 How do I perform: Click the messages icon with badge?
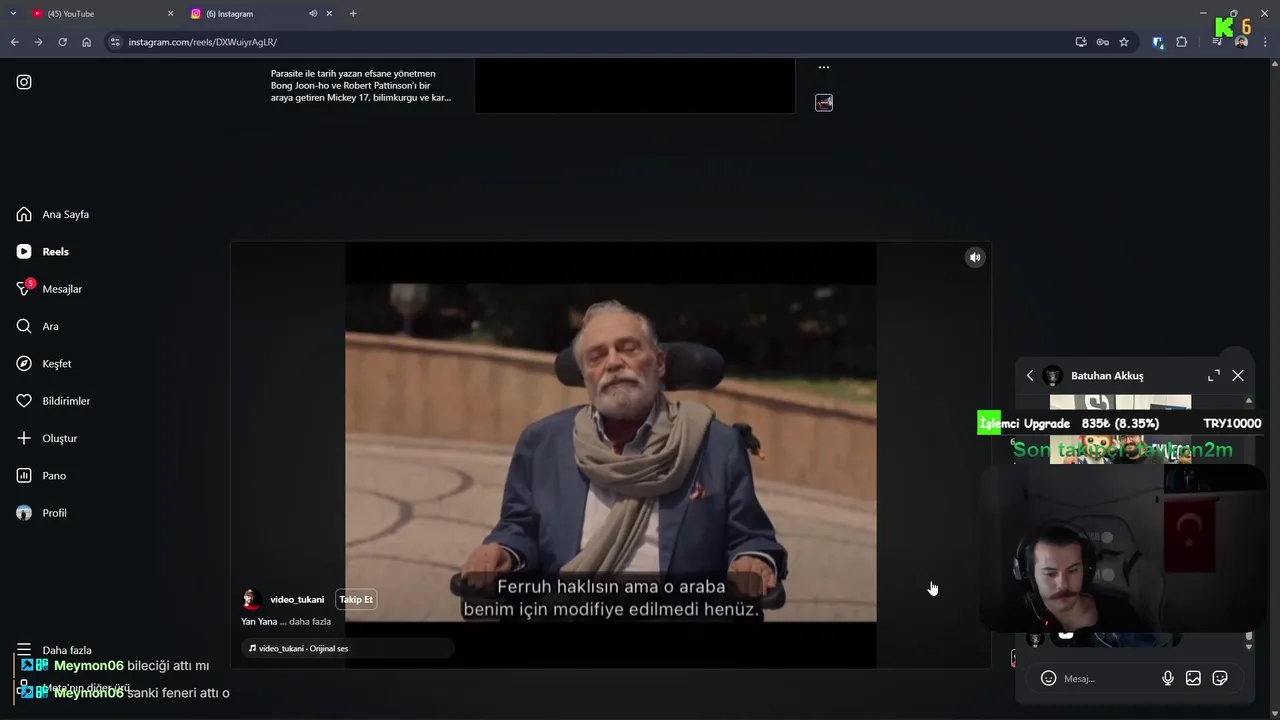[24, 289]
